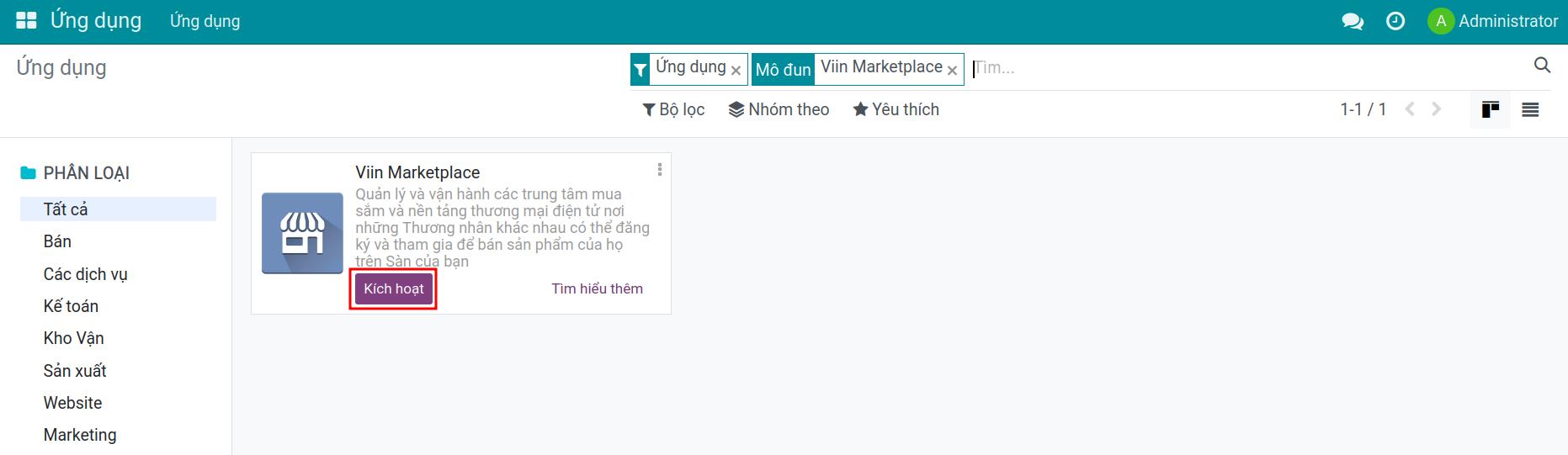Image resolution: width=1568 pixels, height=455 pixels.
Task: Go to previous page arrow
Action: pyautogui.click(x=1410, y=109)
